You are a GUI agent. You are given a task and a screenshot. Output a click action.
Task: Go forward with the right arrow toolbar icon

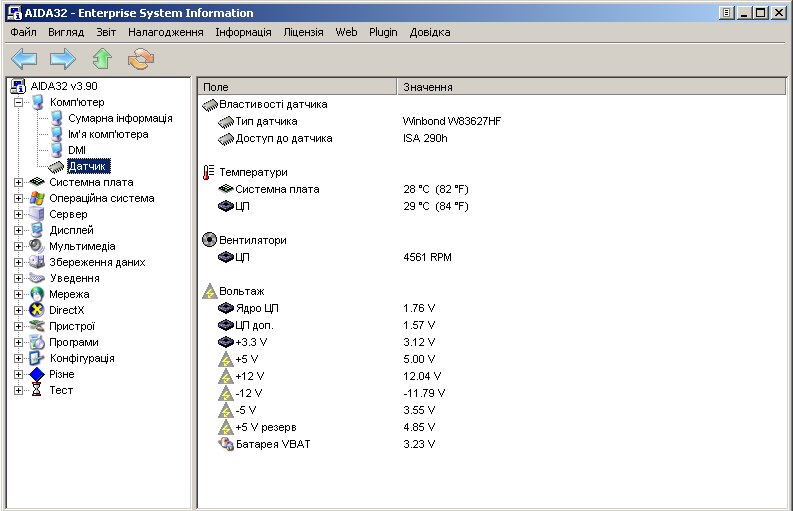(x=63, y=59)
